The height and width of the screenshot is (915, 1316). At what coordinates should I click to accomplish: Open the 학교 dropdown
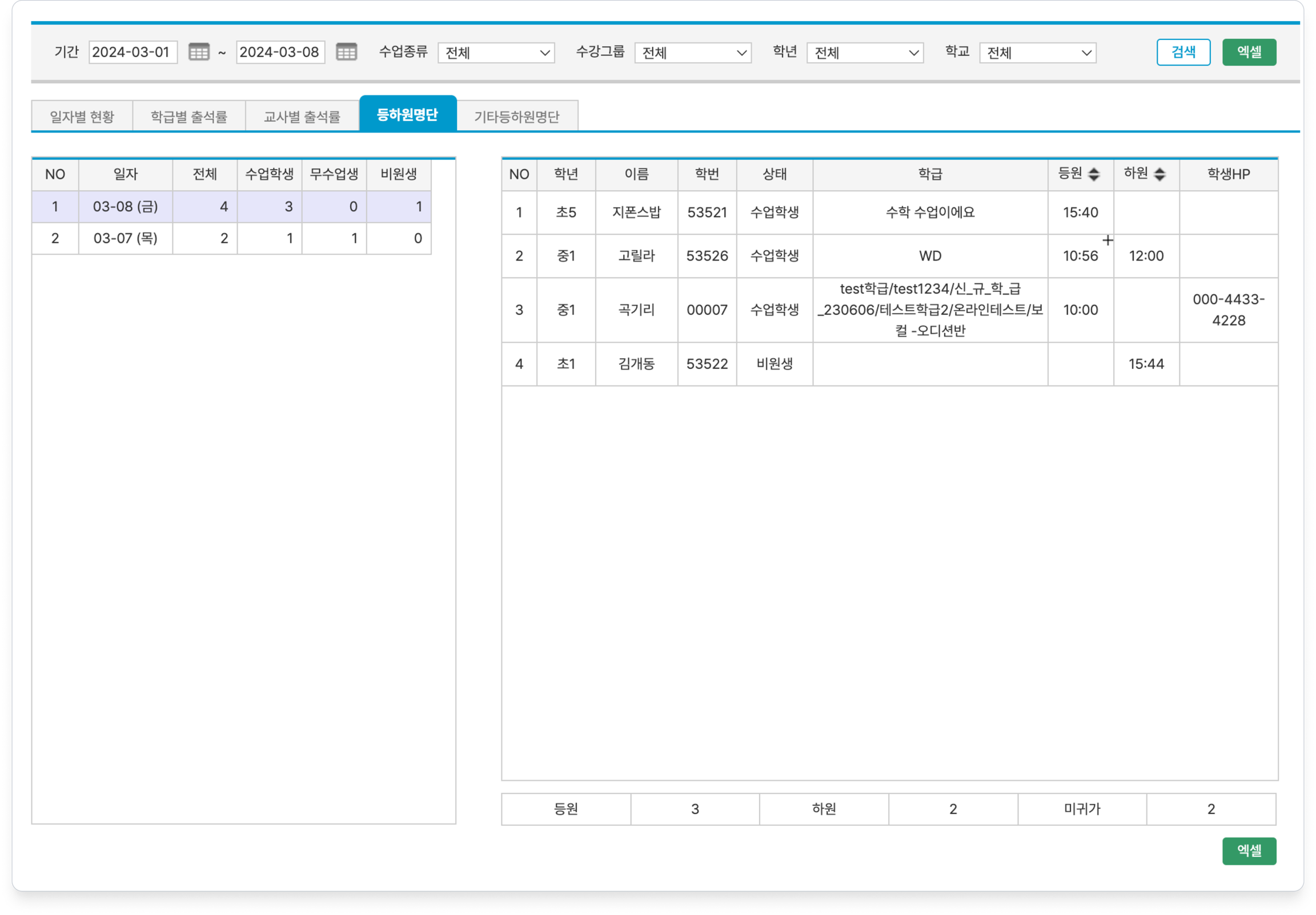[x=1038, y=53]
